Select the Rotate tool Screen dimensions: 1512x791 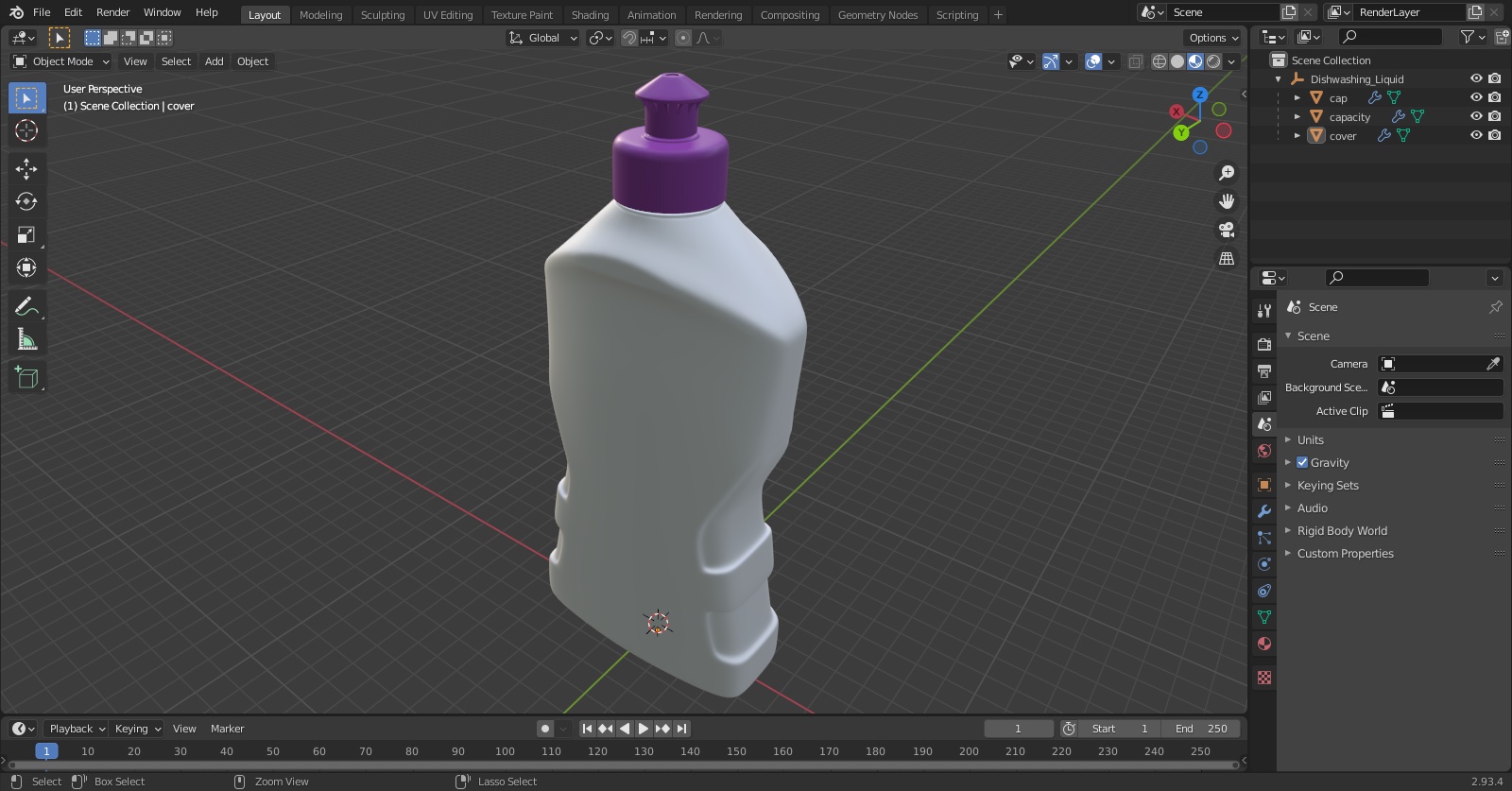click(x=26, y=201)
